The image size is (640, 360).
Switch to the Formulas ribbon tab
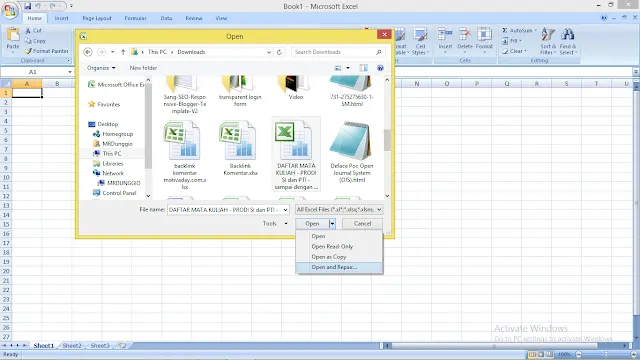click(136, 18)
